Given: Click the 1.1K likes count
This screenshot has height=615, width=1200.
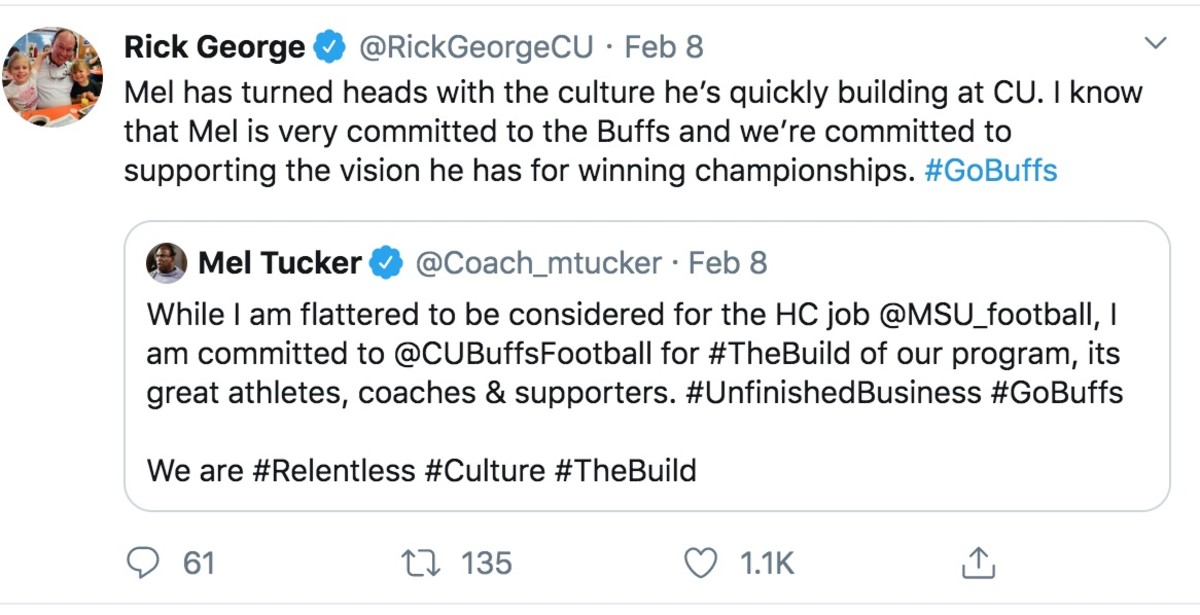Looking at the screenshot, I should [767, 564].
